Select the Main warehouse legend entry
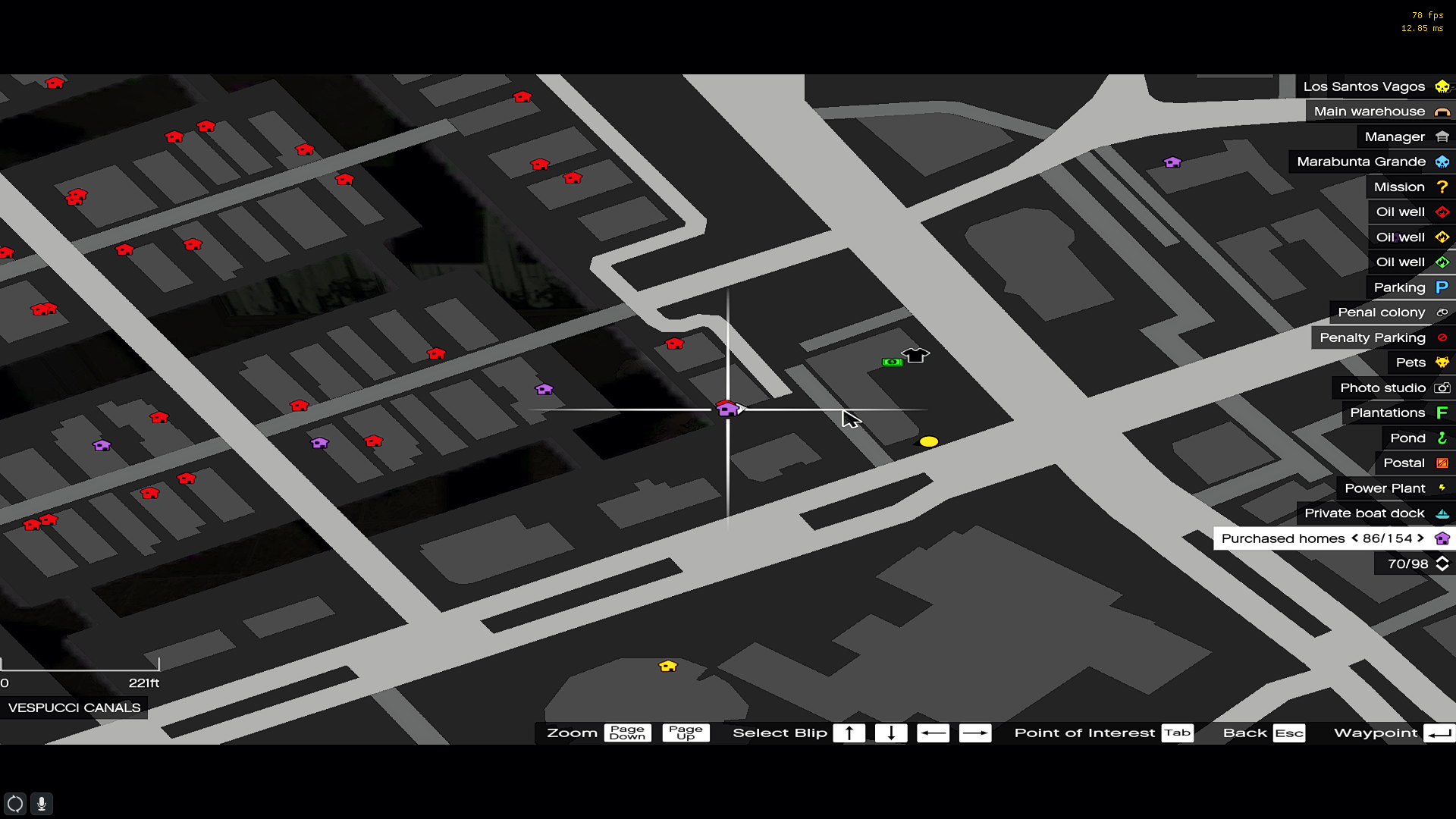Image resolution: width=1456 pixels, height=819 pixels. coord(1381,111)
